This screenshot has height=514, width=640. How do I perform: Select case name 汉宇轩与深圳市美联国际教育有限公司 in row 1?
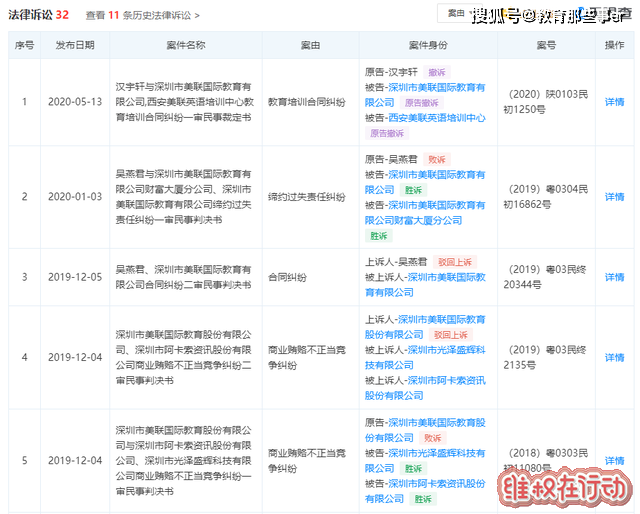pos(184,102)
